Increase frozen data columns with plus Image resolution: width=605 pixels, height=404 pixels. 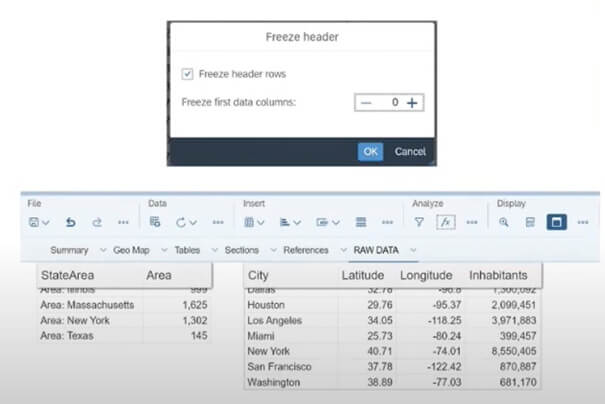[x=412, y=103]
